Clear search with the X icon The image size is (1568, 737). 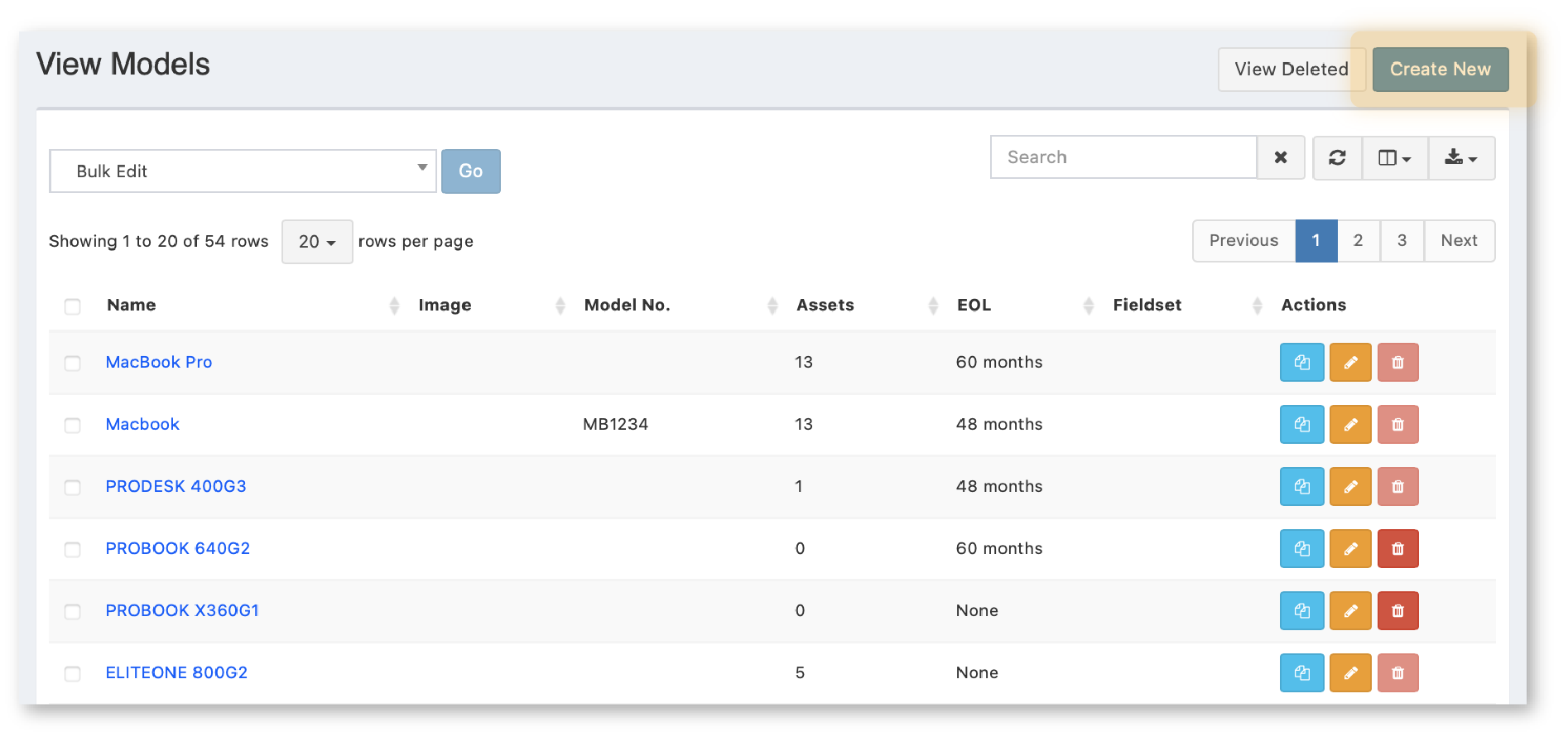pyautogui.click(x=1280, y=157)
